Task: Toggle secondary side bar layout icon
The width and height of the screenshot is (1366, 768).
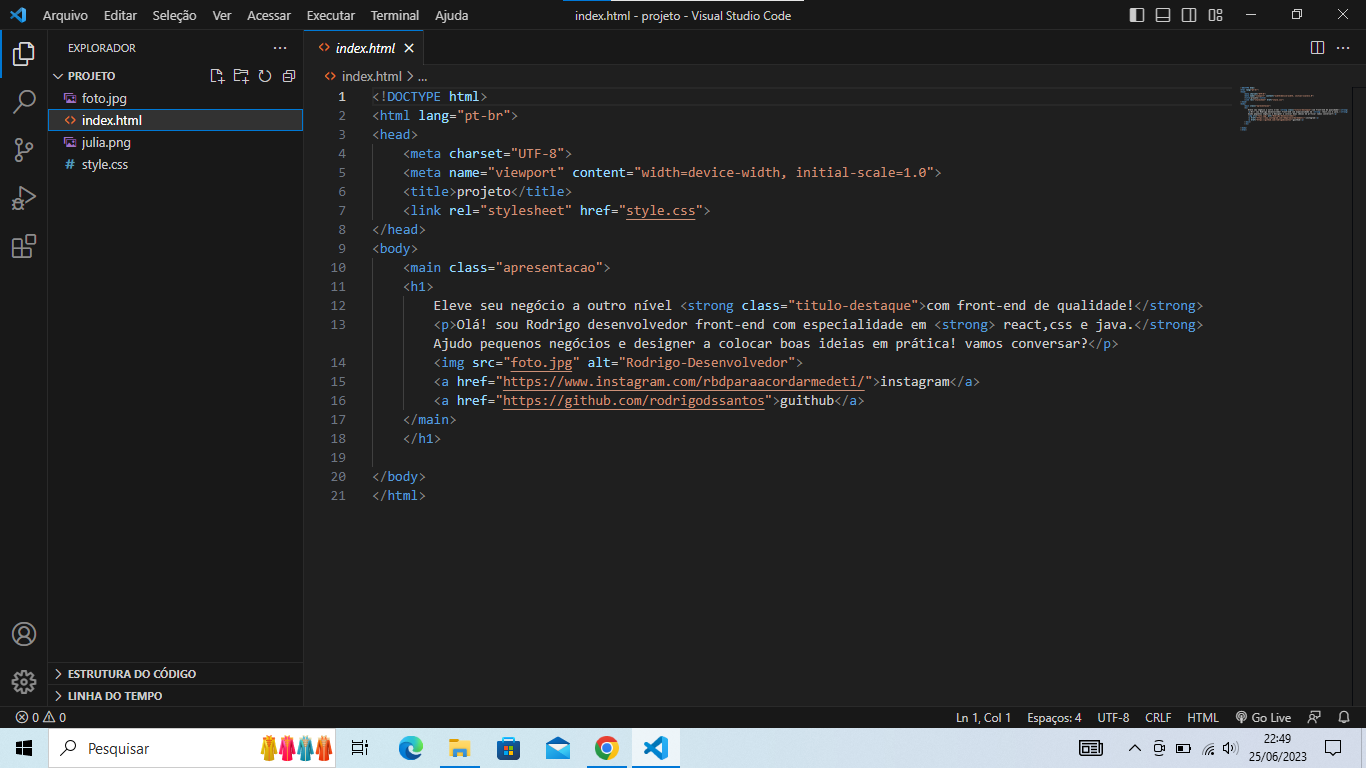Action: tap(1189, 15)
